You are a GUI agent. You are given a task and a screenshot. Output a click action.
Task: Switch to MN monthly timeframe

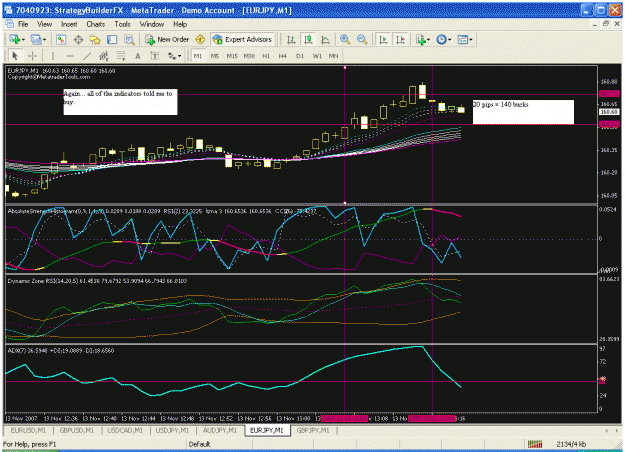click(x=334, y=56)
